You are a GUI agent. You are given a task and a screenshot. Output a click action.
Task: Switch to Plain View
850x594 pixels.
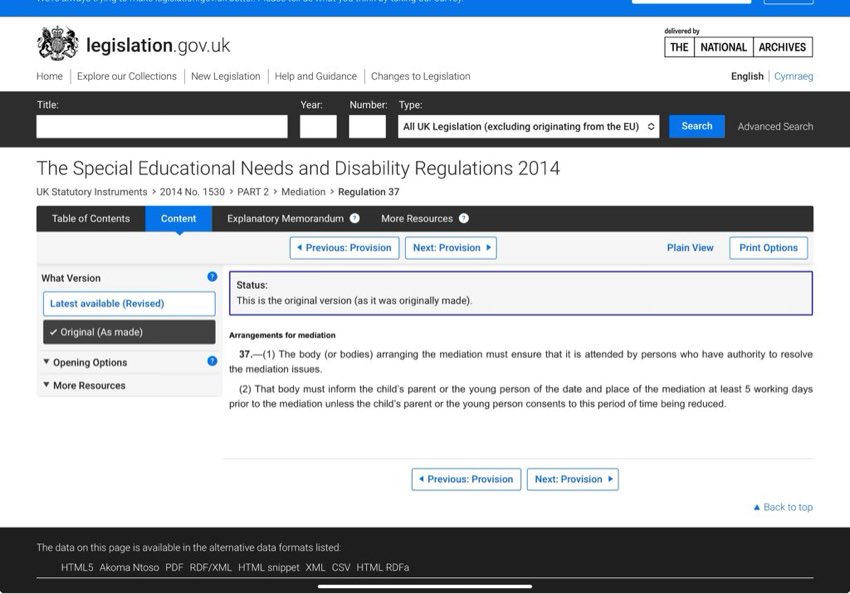click(690, 248)
